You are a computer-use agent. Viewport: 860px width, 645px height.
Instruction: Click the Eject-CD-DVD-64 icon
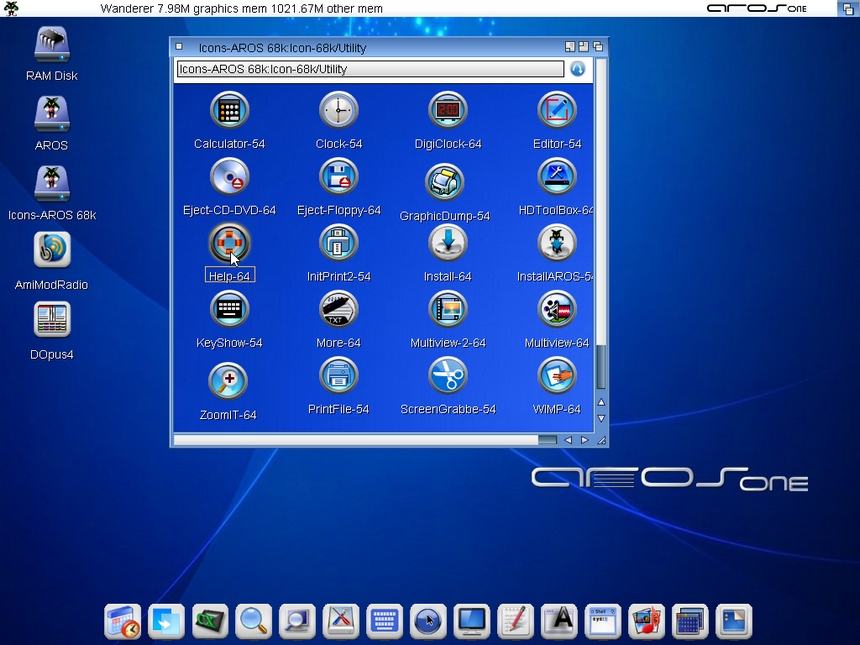click(x=229, y=177)
